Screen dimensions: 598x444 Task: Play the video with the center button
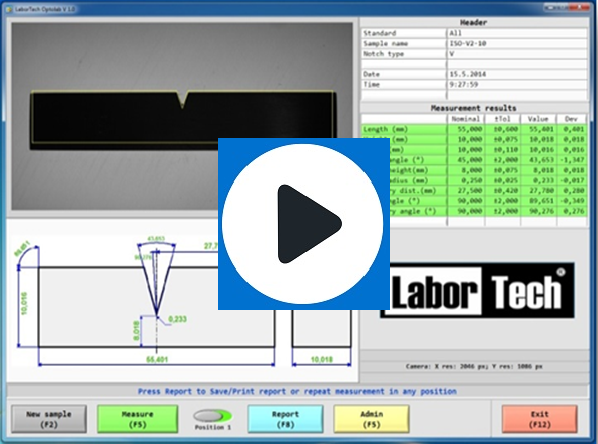tap(304, 224)
